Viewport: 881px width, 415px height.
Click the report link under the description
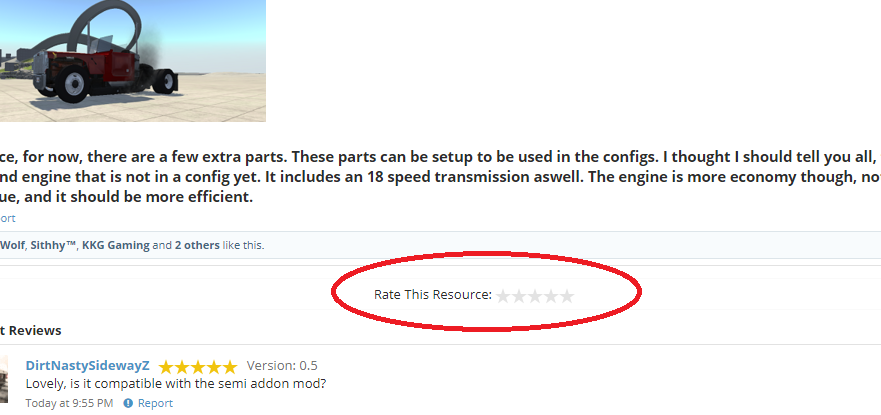pos(7,218)
